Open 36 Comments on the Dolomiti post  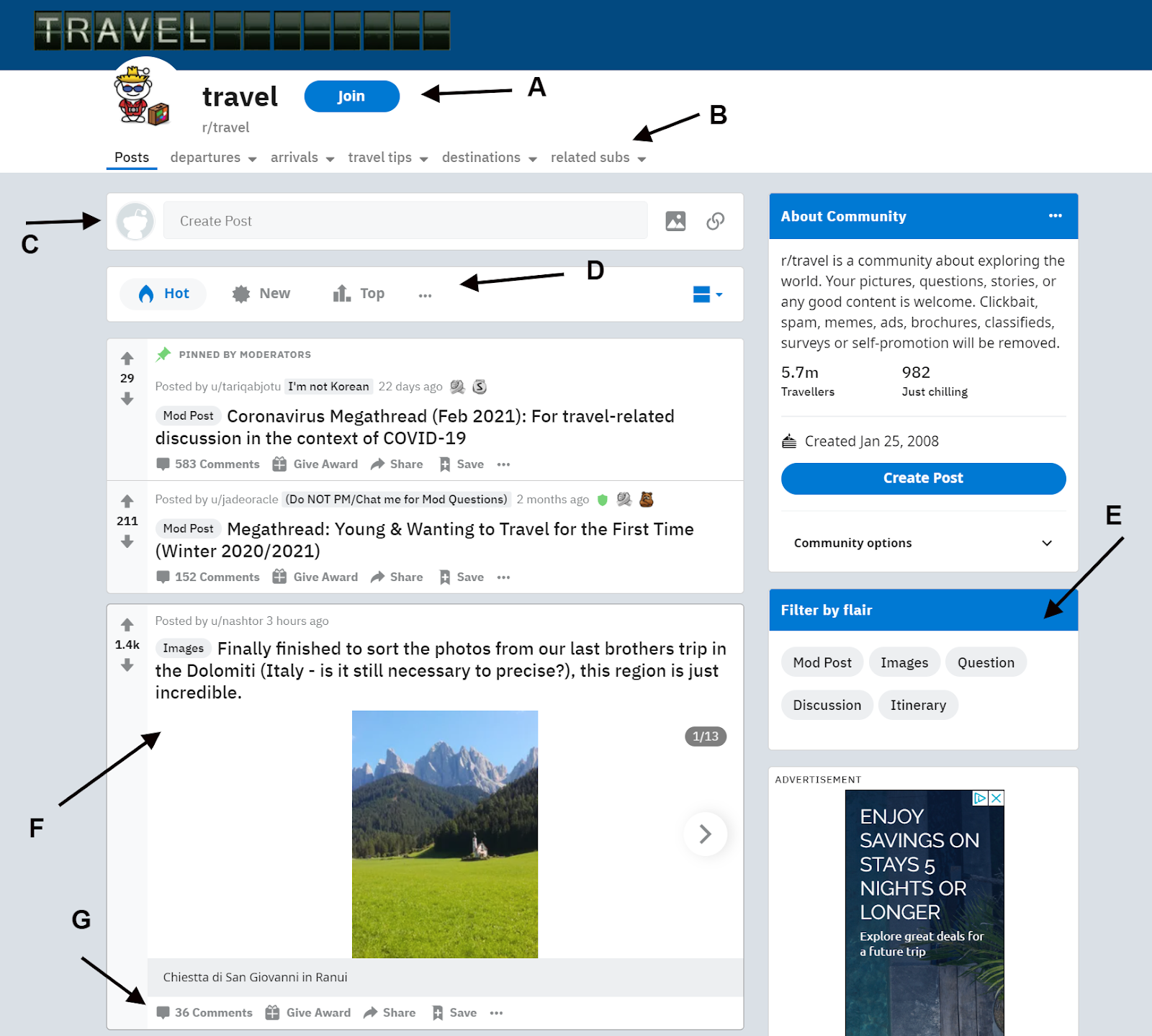(204, 1013)
